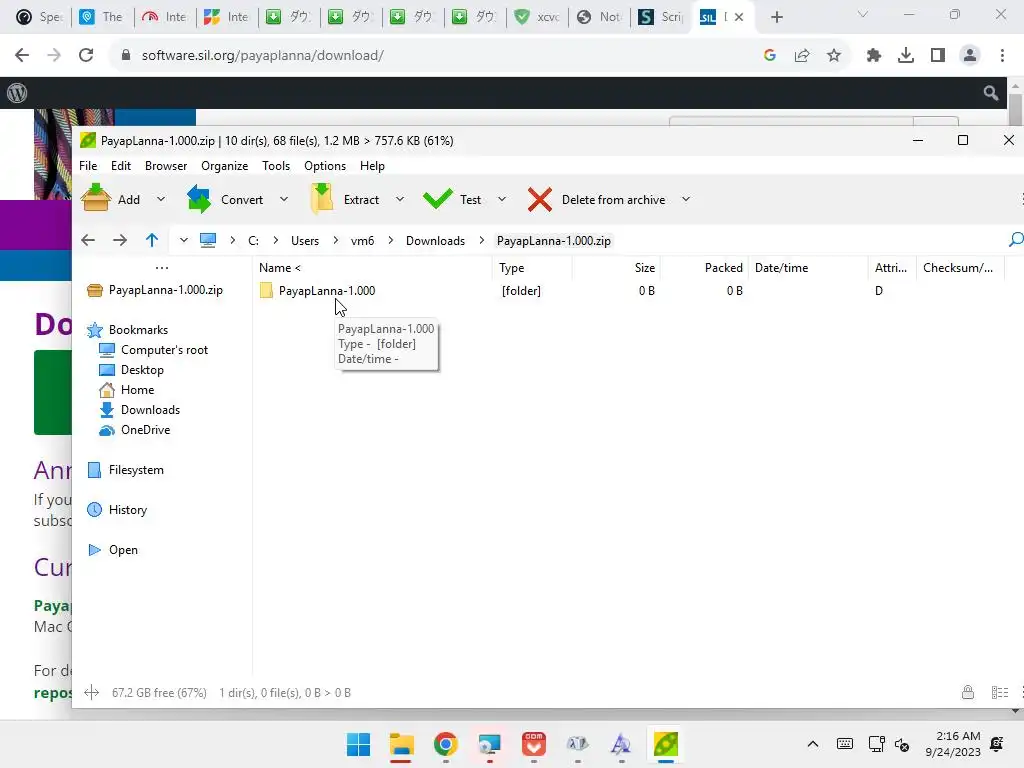Open Home bookmark
Image resolution: width=1024 pixels, height=768 pixels.
click(x=137, y=390)
